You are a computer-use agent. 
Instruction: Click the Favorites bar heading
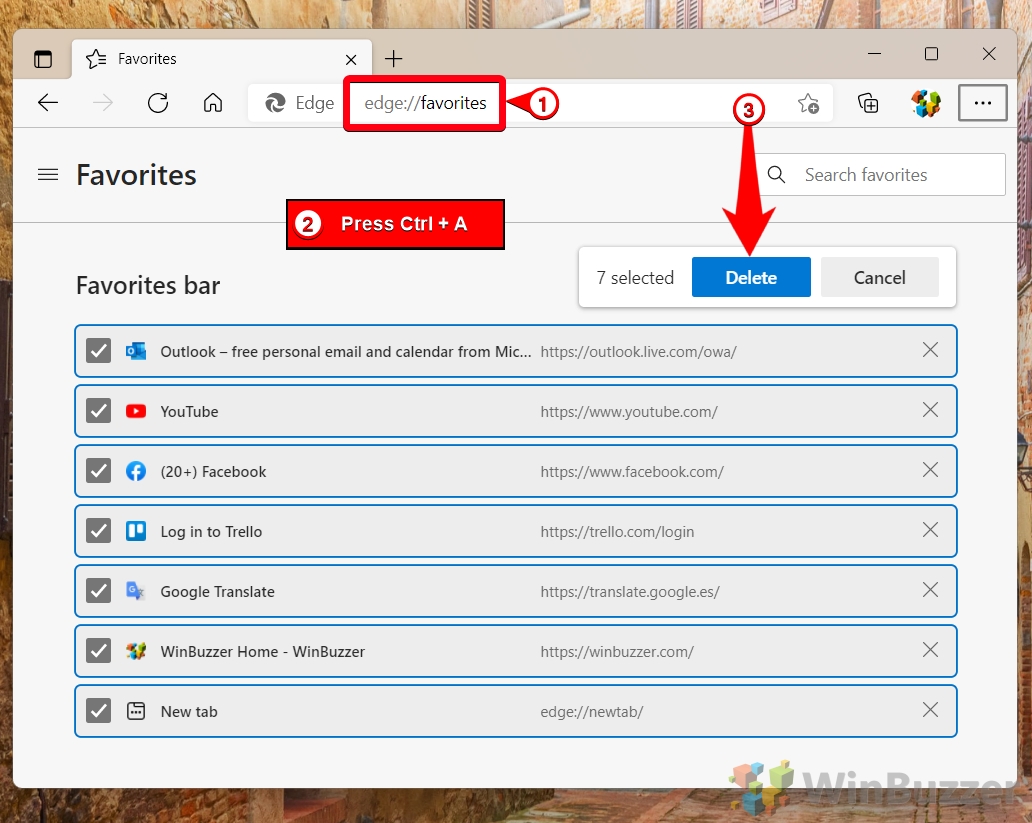click(148, 285)
